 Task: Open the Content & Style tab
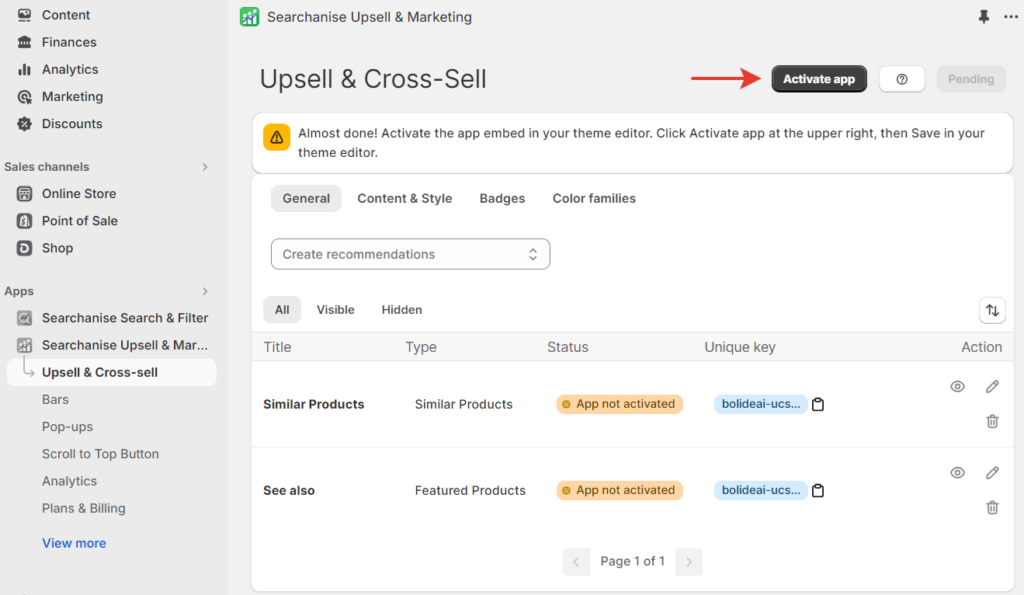404,198
